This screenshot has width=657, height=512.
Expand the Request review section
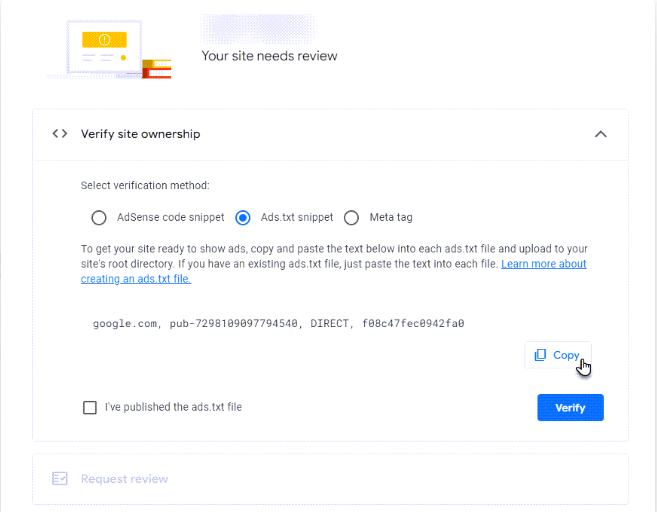tap(124, 479)
